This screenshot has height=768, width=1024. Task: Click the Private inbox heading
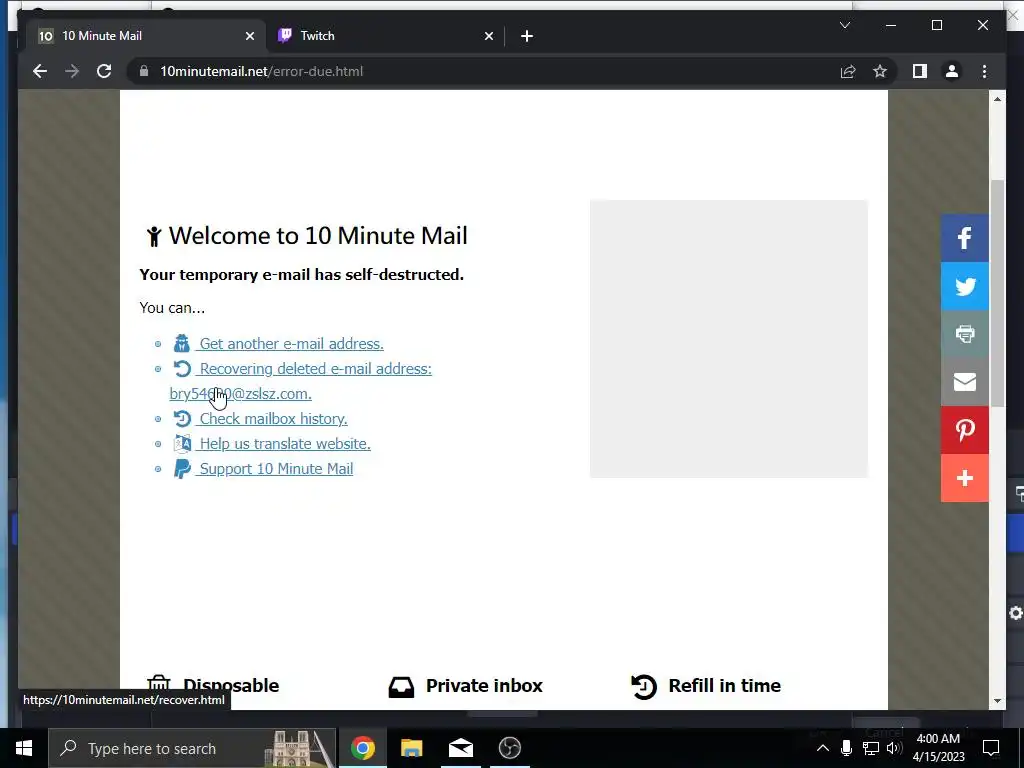click(x=484, y=685)
